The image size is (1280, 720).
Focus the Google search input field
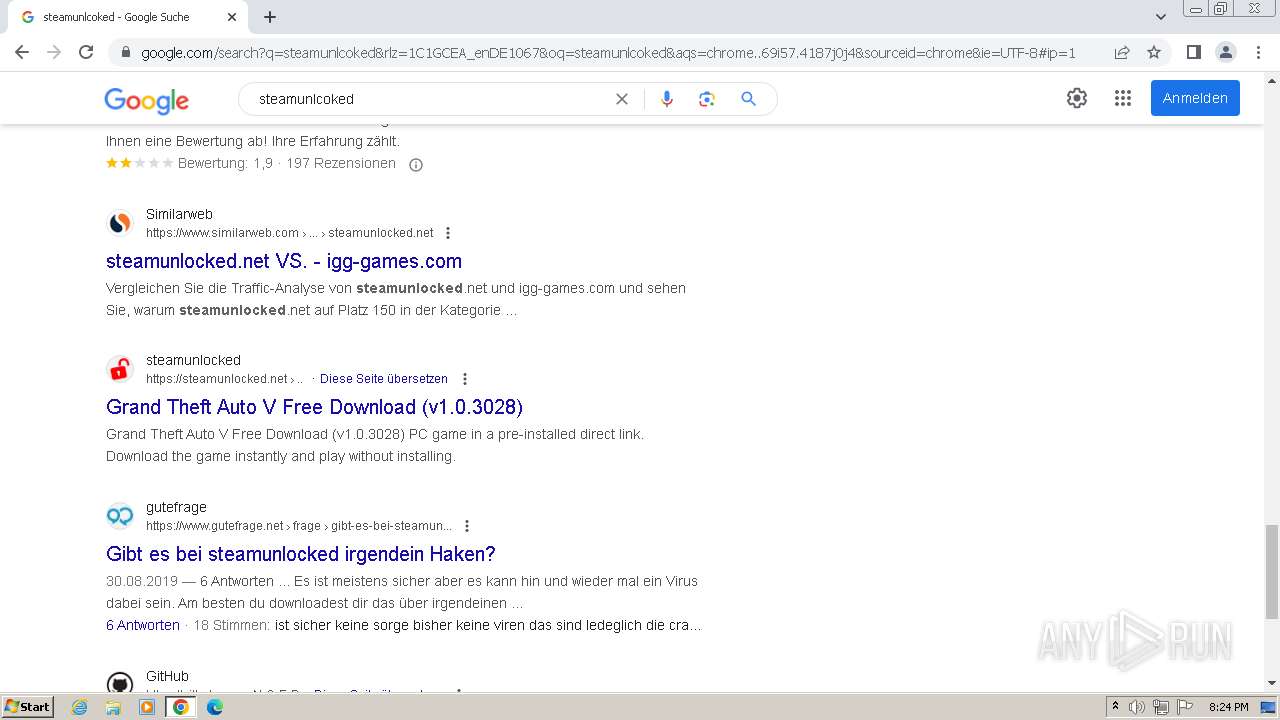pos(430,99)
